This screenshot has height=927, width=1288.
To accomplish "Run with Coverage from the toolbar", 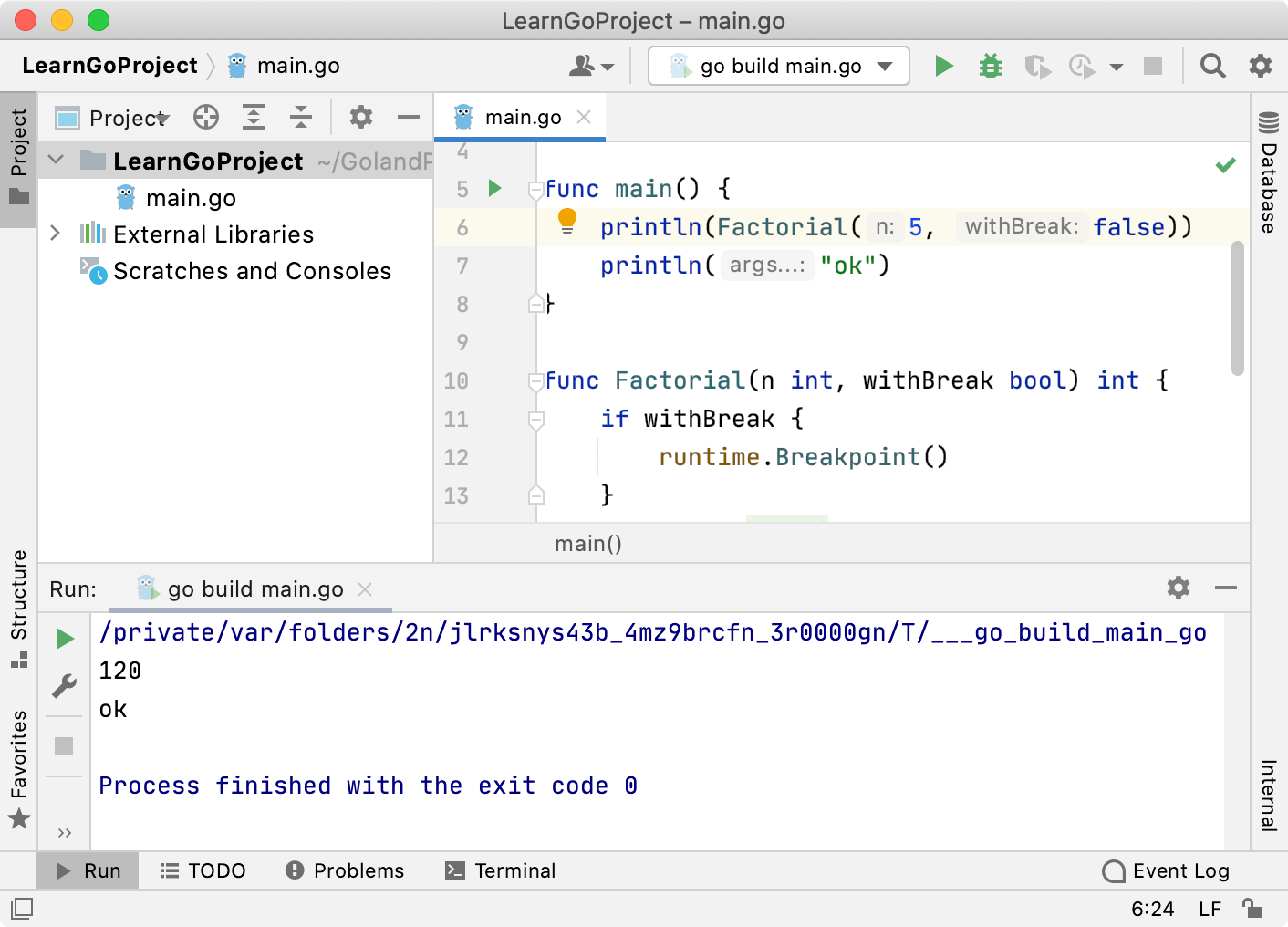I will point(1037,67).
